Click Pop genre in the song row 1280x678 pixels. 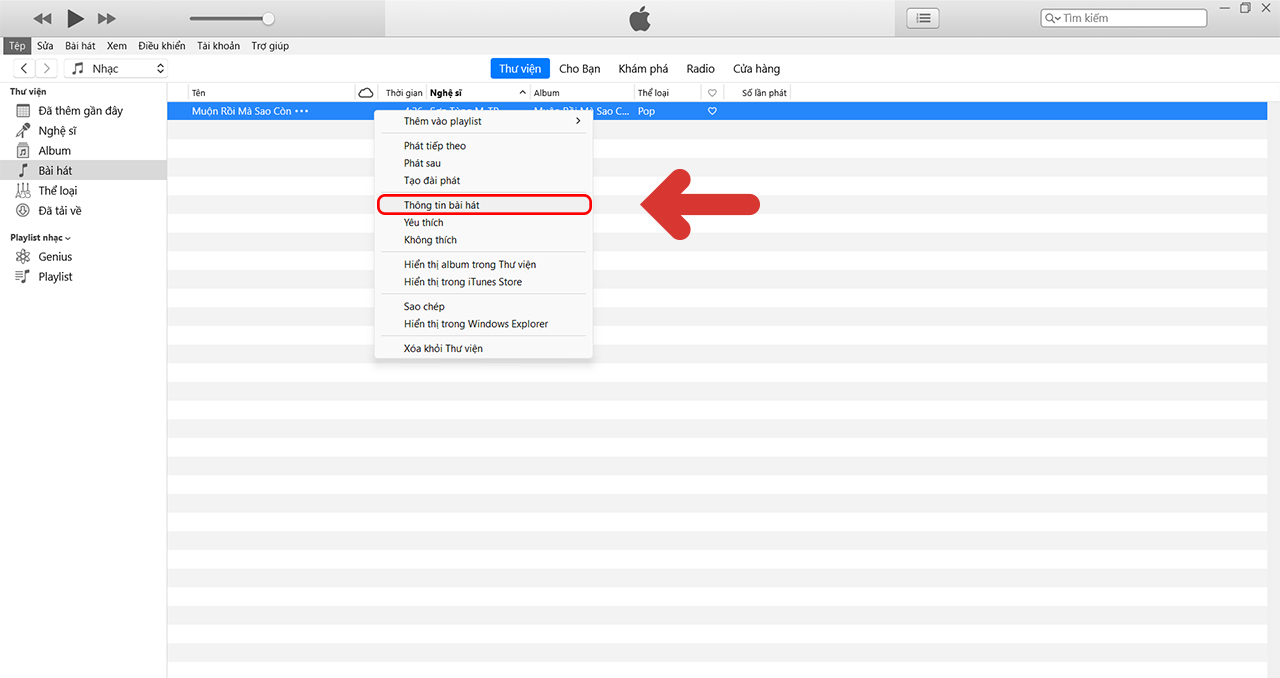tap(646, 111)
